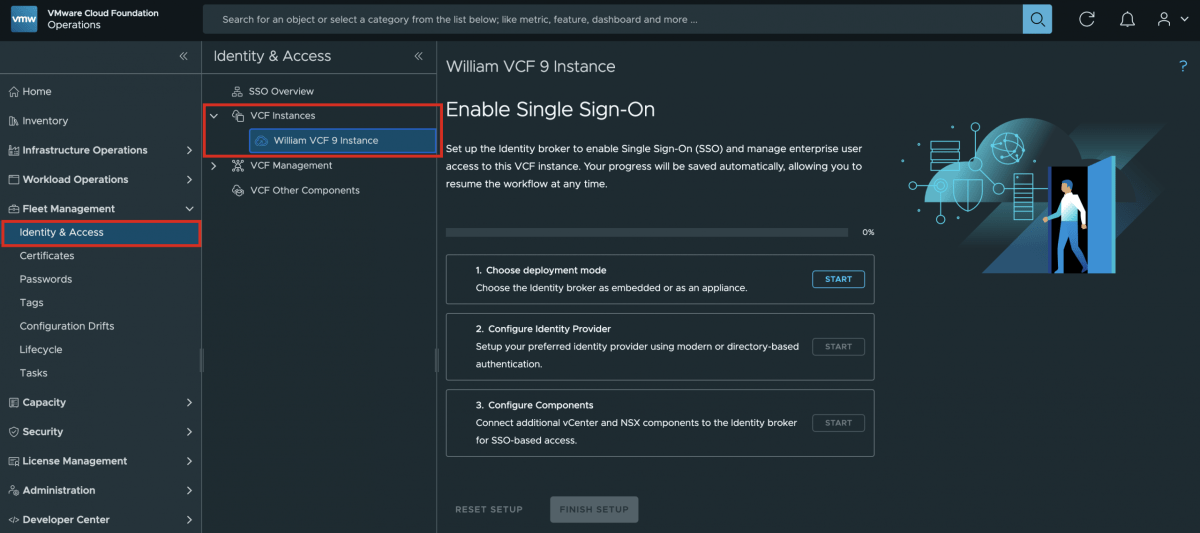Viewport: 1200px width, 533px height.
Task: Click the VMW logo icon
Action: 25,19
